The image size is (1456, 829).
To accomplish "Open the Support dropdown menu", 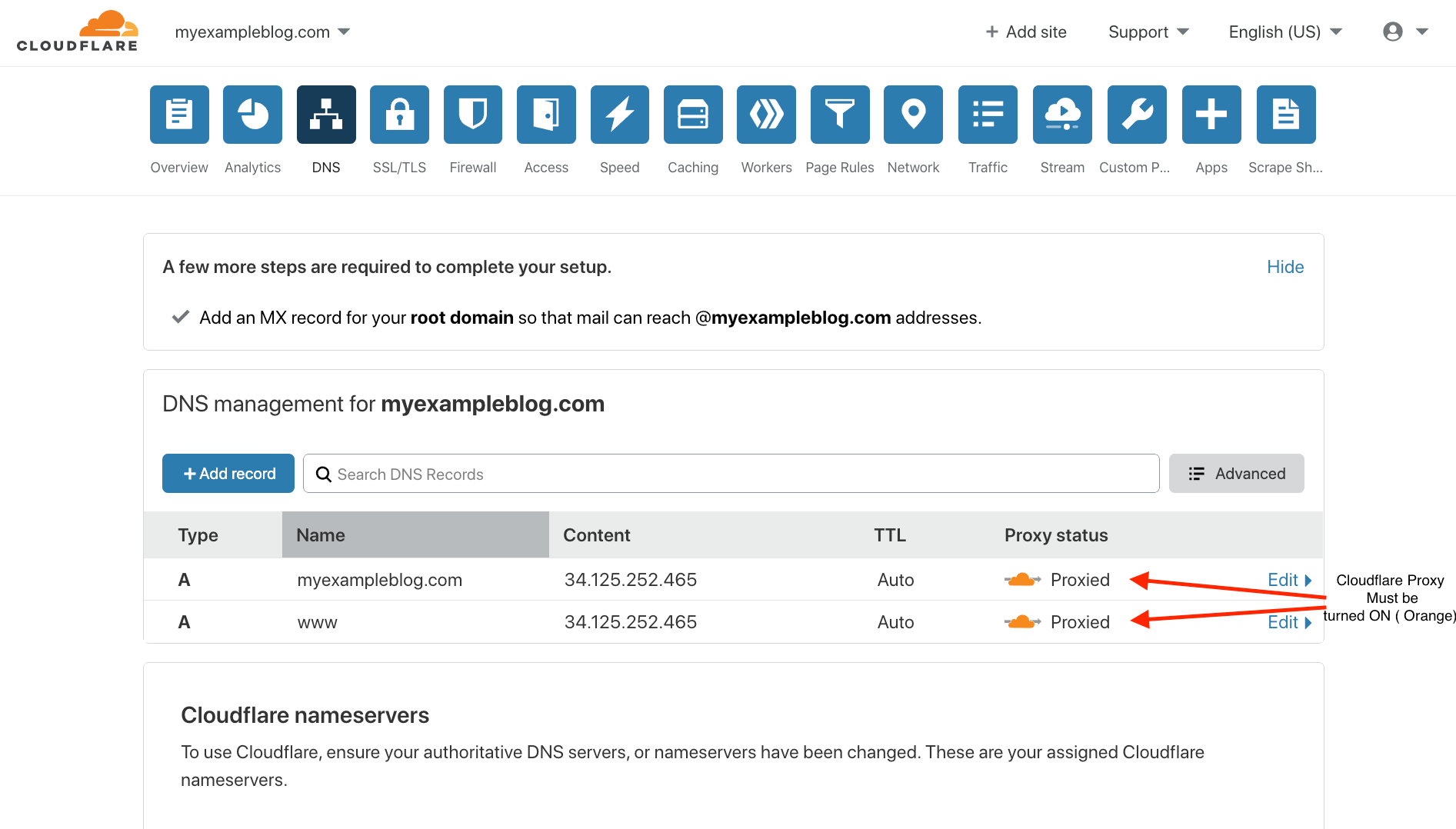I will pos(1148,32).
